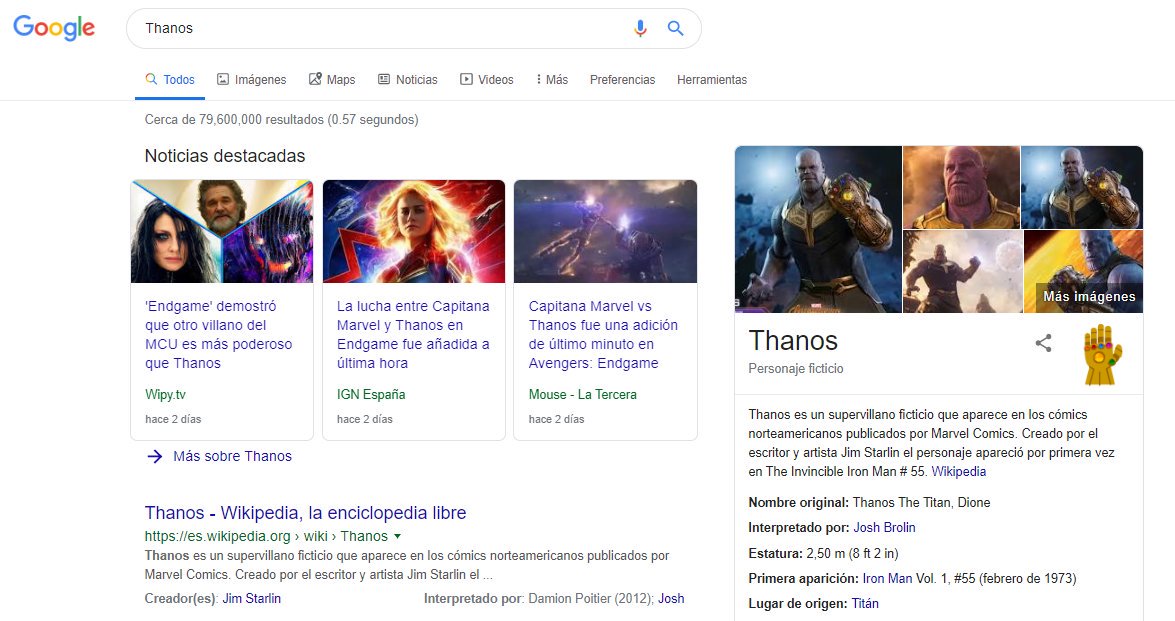1175x621 pixels.
Task: Click Personaje ficticio subtitle
Action: 796,369
